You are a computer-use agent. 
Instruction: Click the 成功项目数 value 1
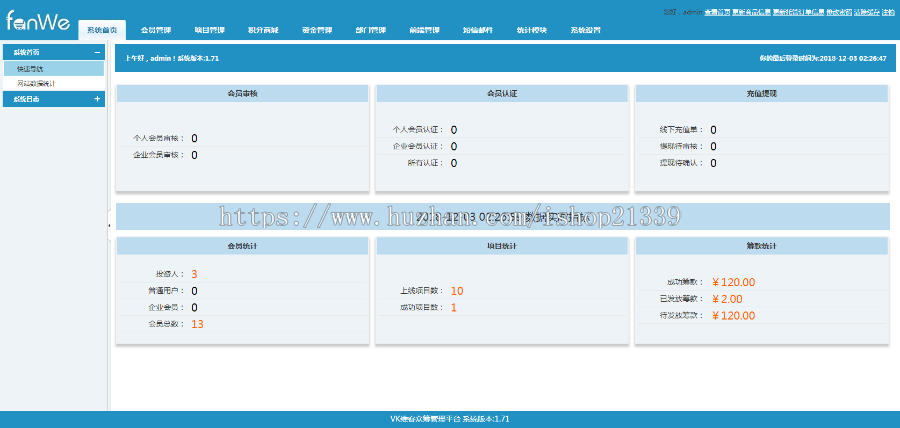tap(453, 308)
